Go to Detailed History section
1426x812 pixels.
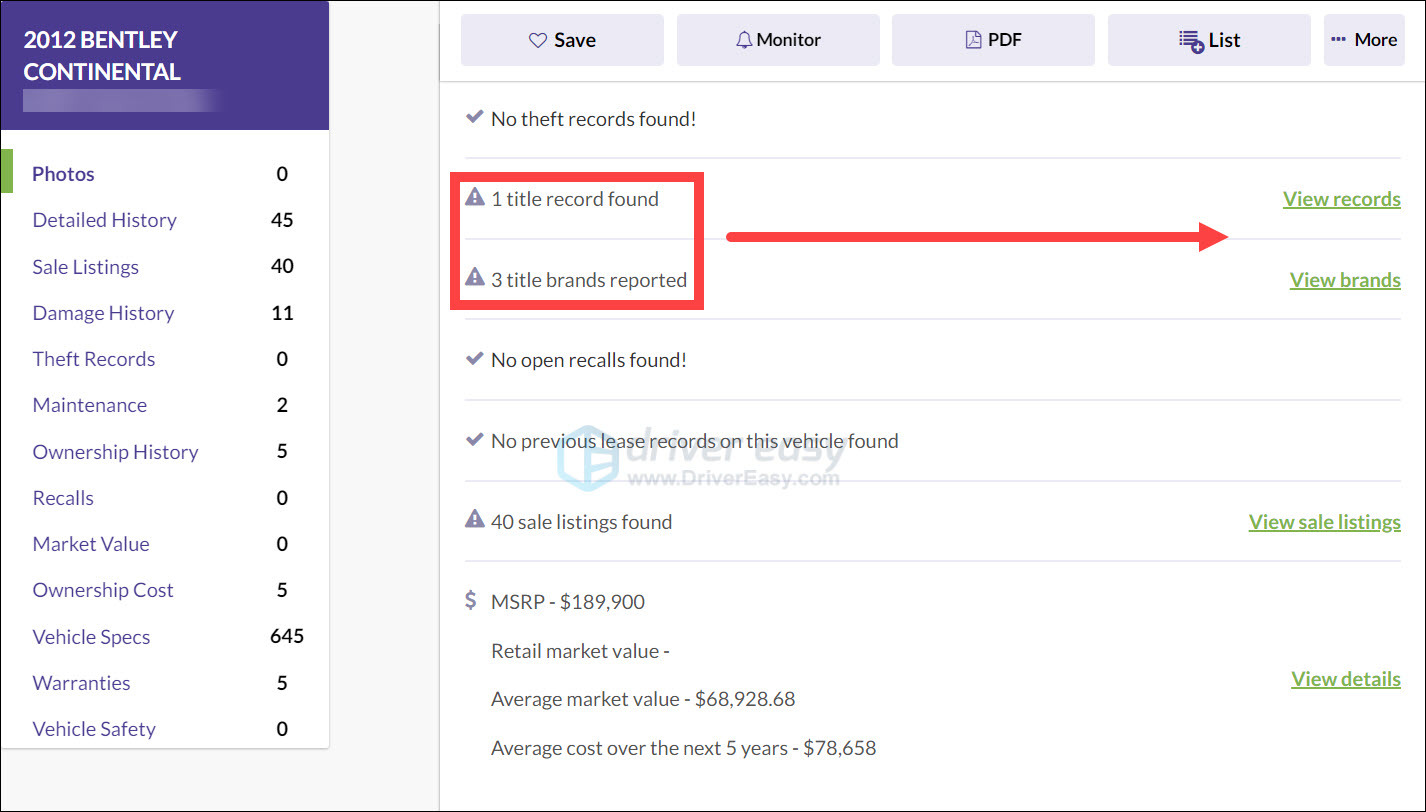coord(104,220)
